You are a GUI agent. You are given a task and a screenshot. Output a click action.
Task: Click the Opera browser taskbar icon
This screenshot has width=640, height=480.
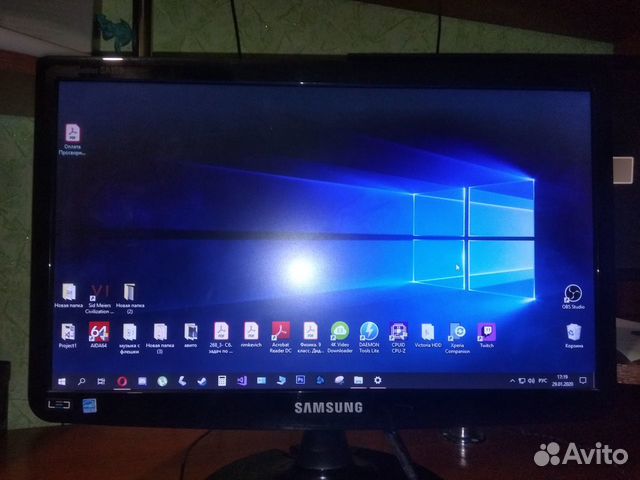pos(123,380)
